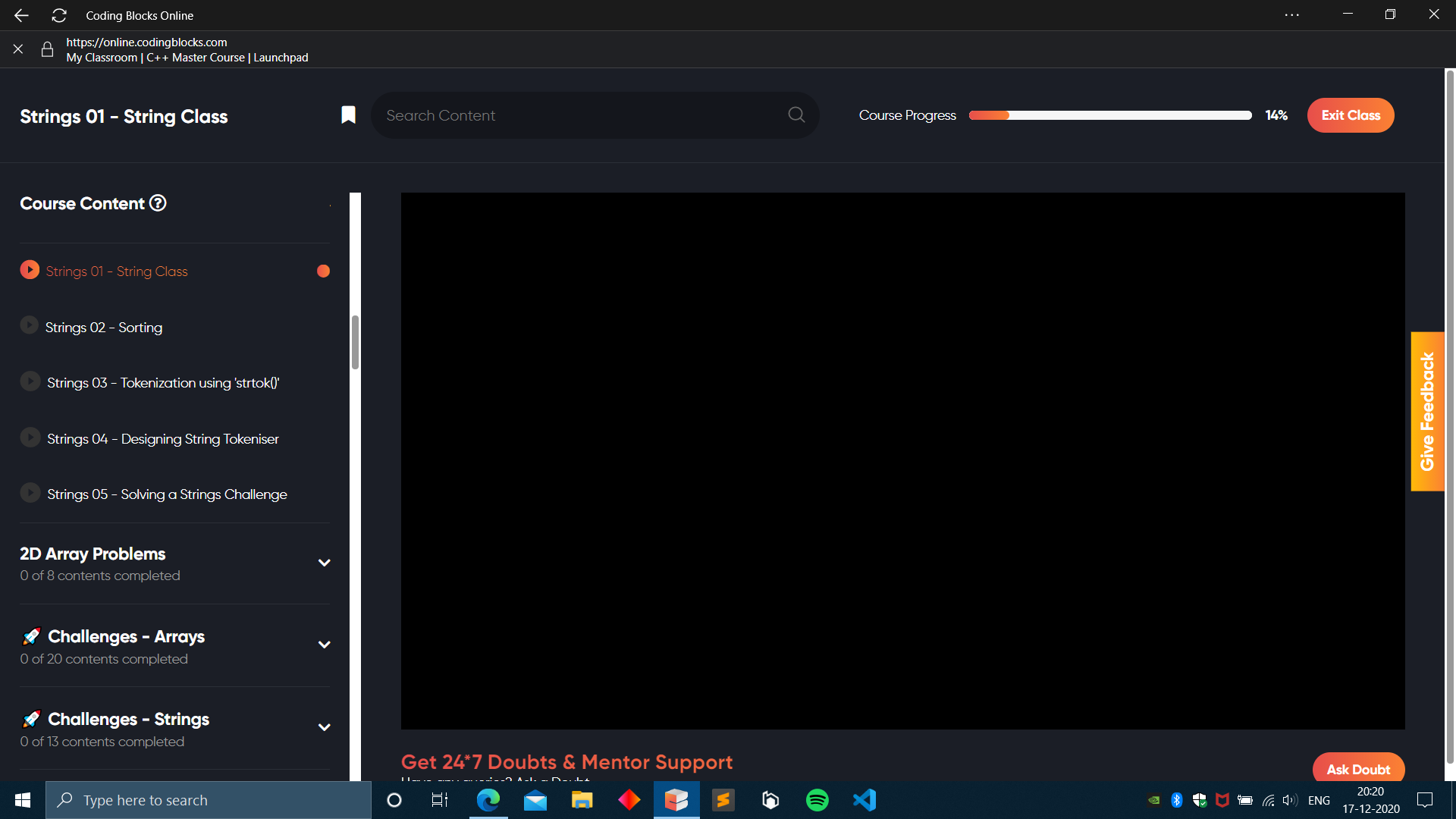Click the search magnifier icon

796,115
